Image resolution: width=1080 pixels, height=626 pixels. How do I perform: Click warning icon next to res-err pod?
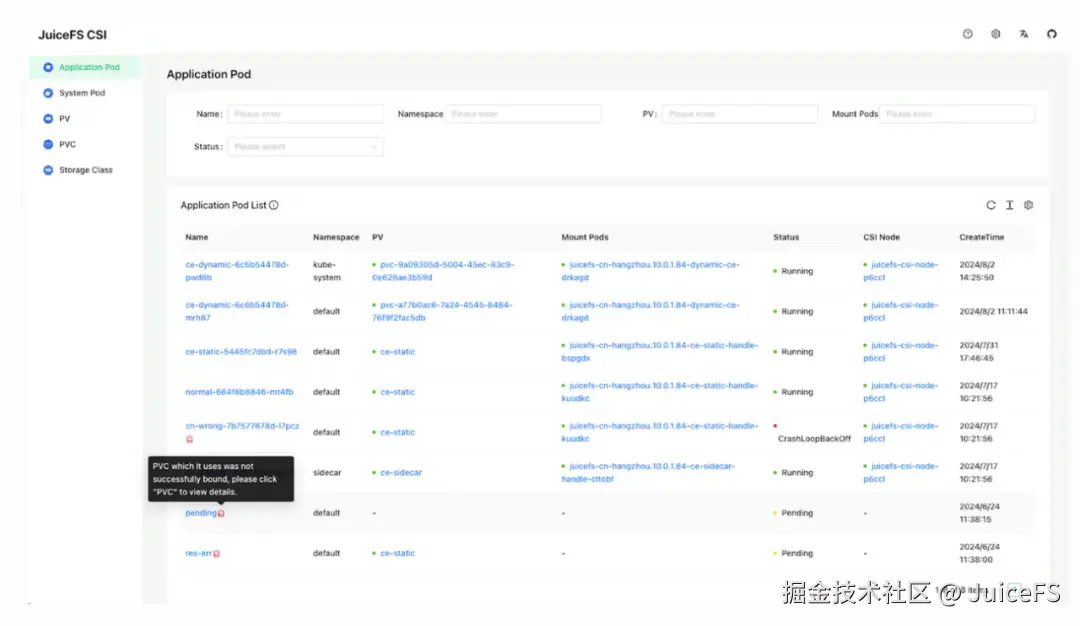tap(216, 554)
